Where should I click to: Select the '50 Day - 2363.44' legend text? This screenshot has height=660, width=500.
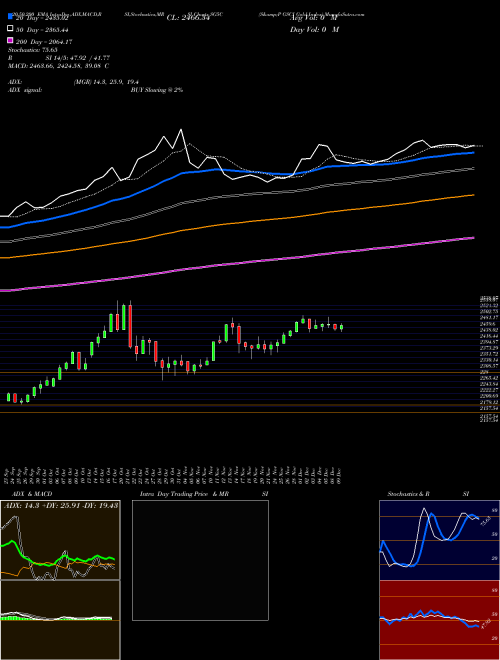click(x=42, y=30)
